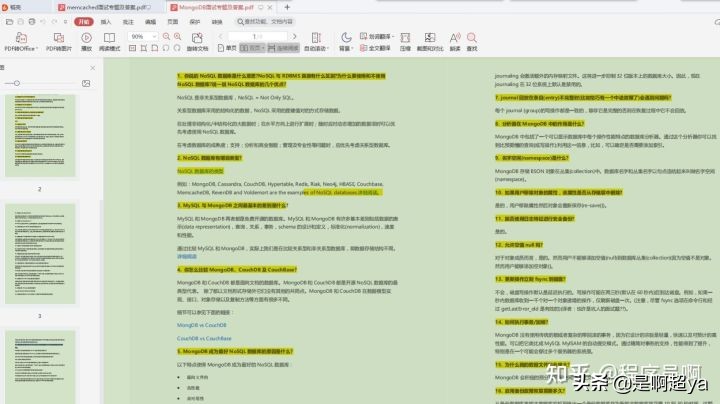The image size is (720, 404).
Task: Toggle 阅读模式 reading mode
Action: click(x=109, y=41)
